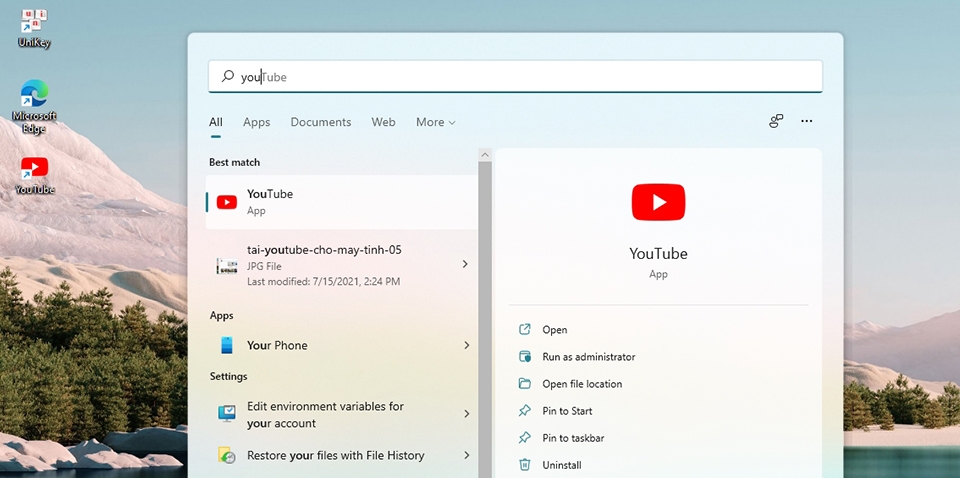Click large YouTube logo in preview pane
Screen dimensions: 960x478
click(658, 202)
